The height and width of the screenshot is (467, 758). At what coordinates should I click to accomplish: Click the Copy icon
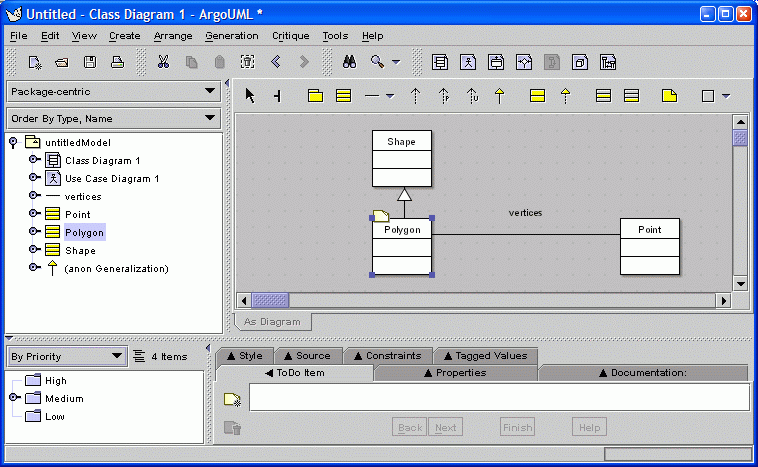coord(191,62)
